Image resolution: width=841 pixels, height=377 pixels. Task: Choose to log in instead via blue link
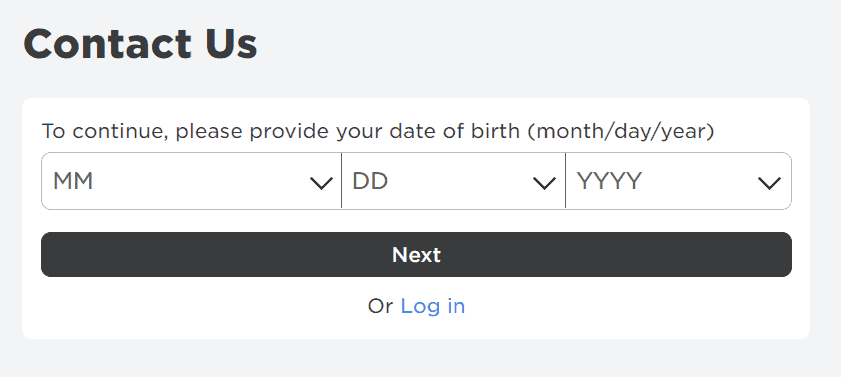(x=433, y=306)
